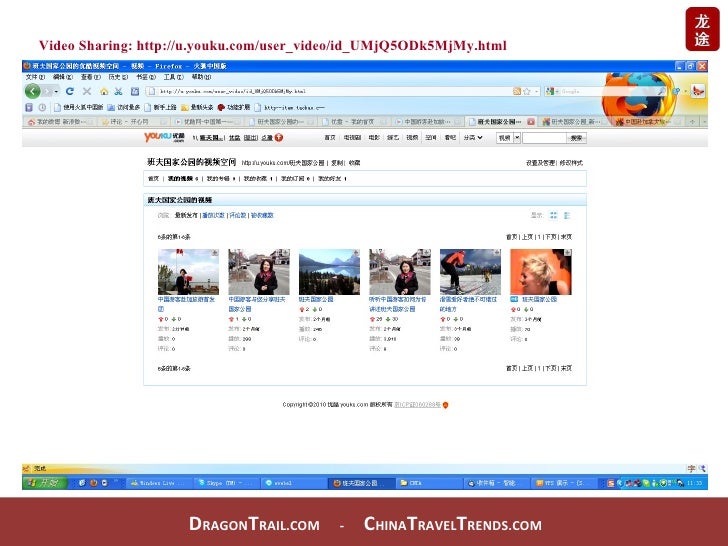This screenshot has height=546, width=728.
Task: Open the Google search engine selector
Action: (552, 91)
